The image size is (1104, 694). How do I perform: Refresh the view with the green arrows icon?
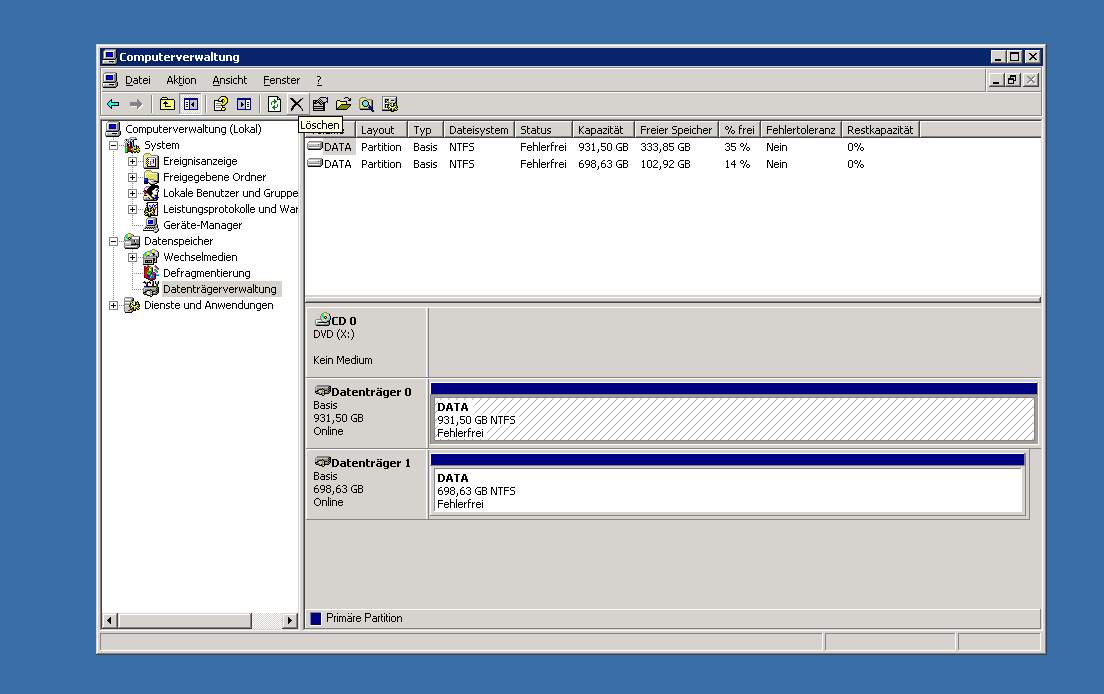coord(275,104)
